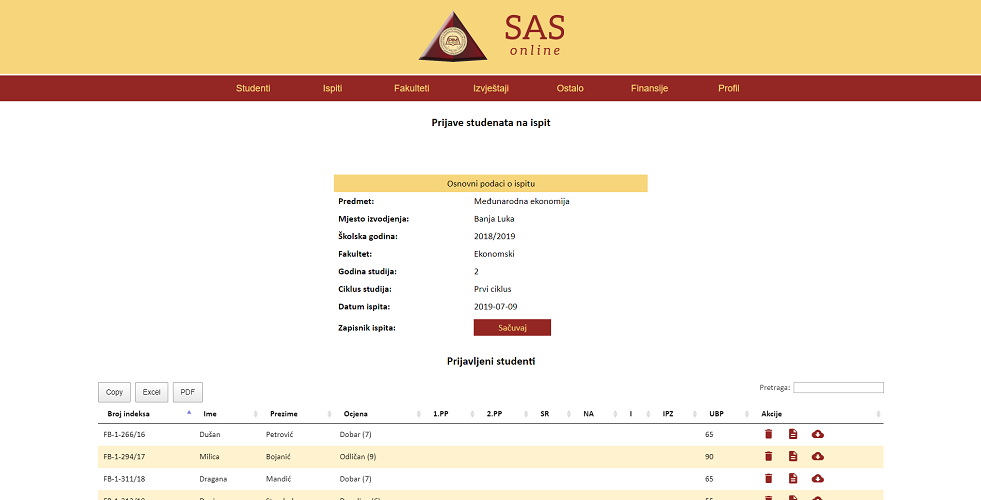Click cloud download icon for Dušan Petrović
The image size is (981, 500).
tap(818, 434)
